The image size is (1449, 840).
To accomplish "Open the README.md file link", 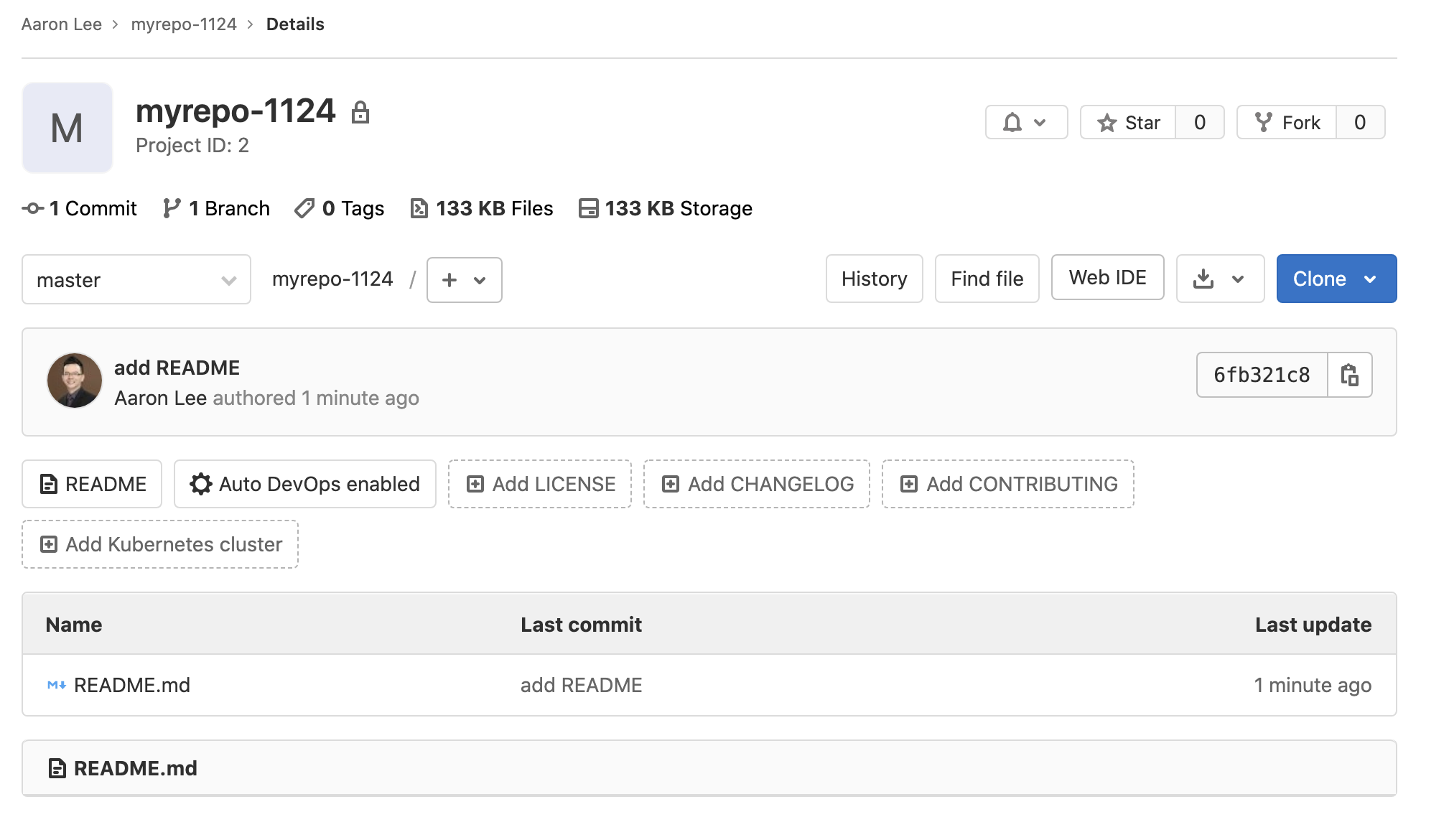I will pyautogui.click(x=132, y=685).
